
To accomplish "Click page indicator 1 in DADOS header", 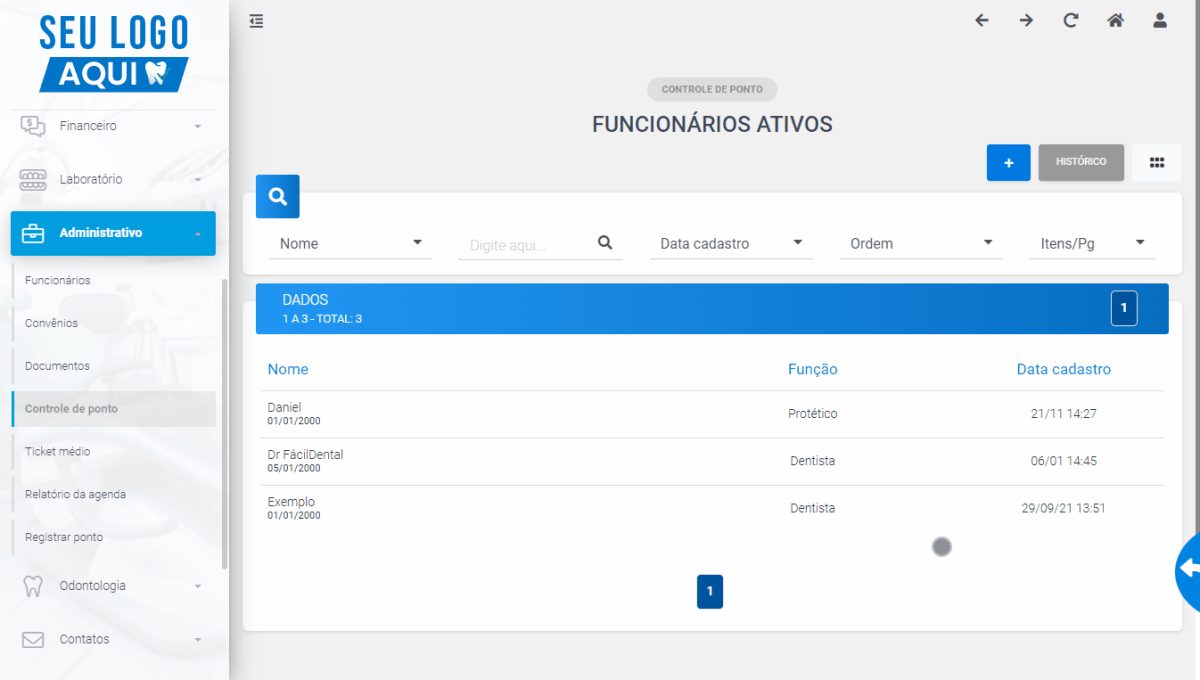I will [x=1124, y=308].
